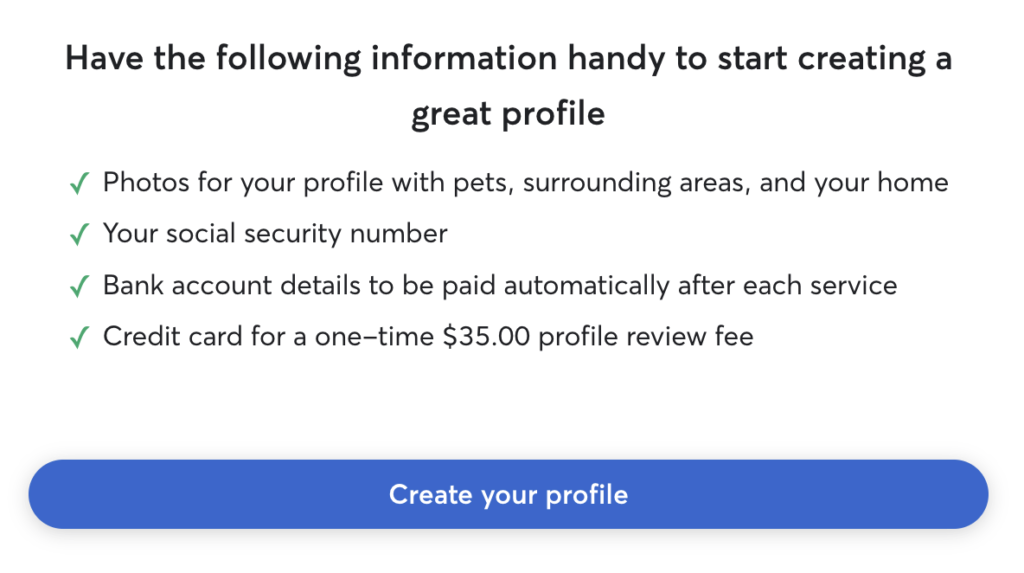Viewport: 1024px width, 573px height.
Task: Select the checkmark beside Bank account details
Action: [80, 286]
